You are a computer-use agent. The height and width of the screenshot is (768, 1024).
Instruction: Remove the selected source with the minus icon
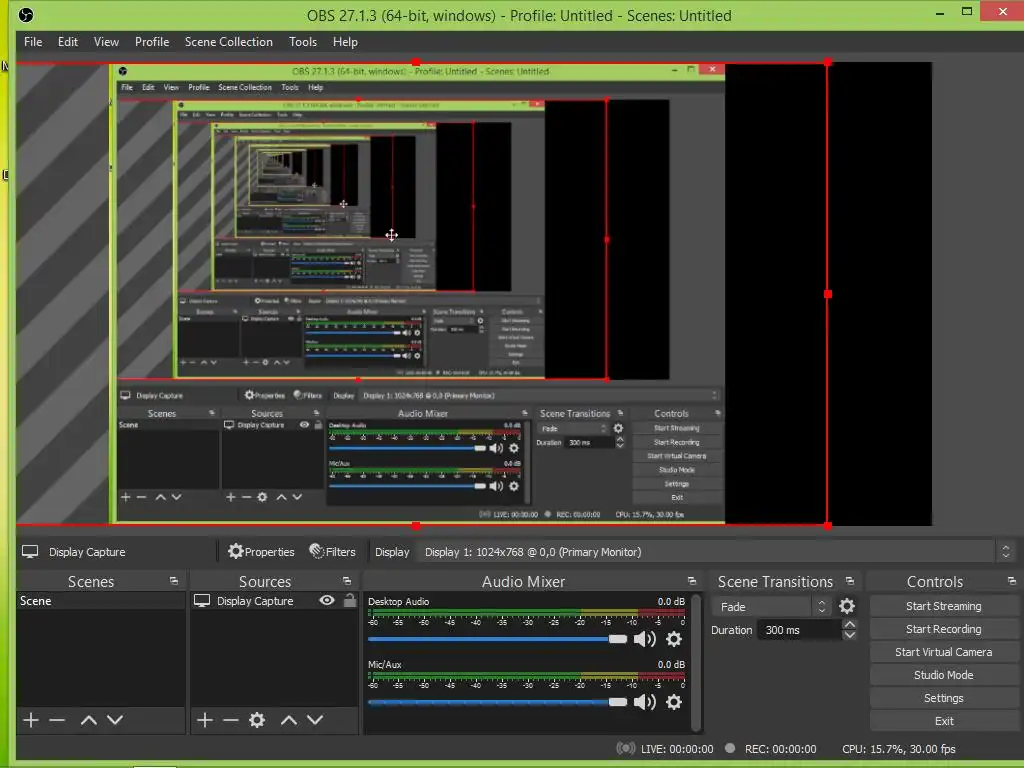[231, 720]
